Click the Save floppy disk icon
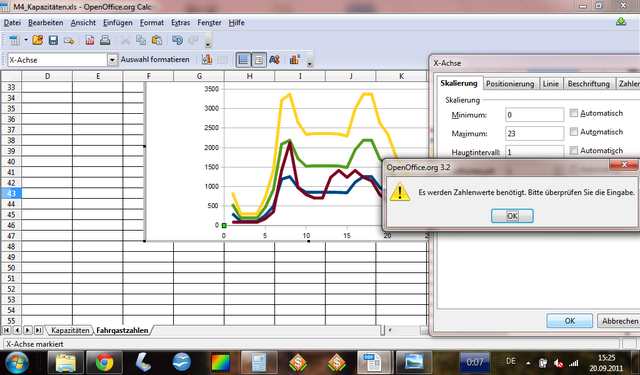640x375 pixels. [53, 40]
